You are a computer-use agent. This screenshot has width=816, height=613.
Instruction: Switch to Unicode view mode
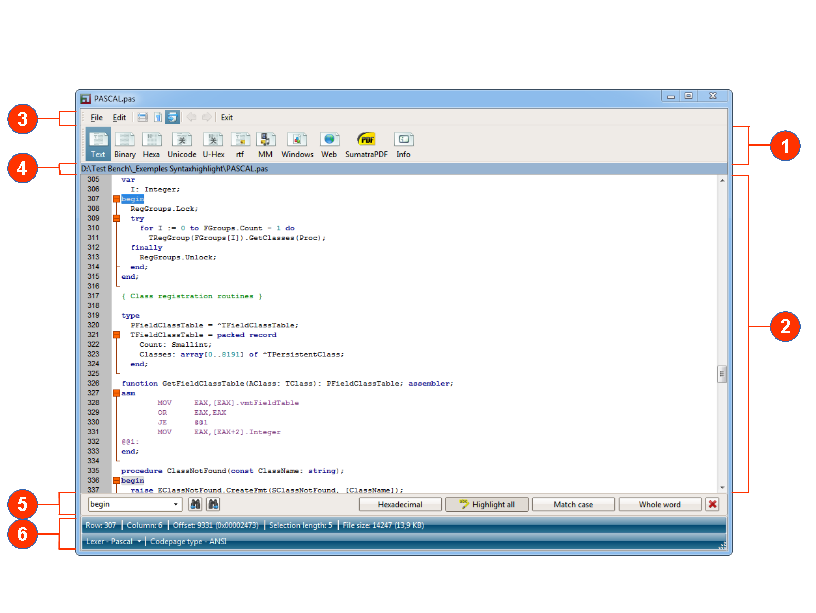[182, 145]
